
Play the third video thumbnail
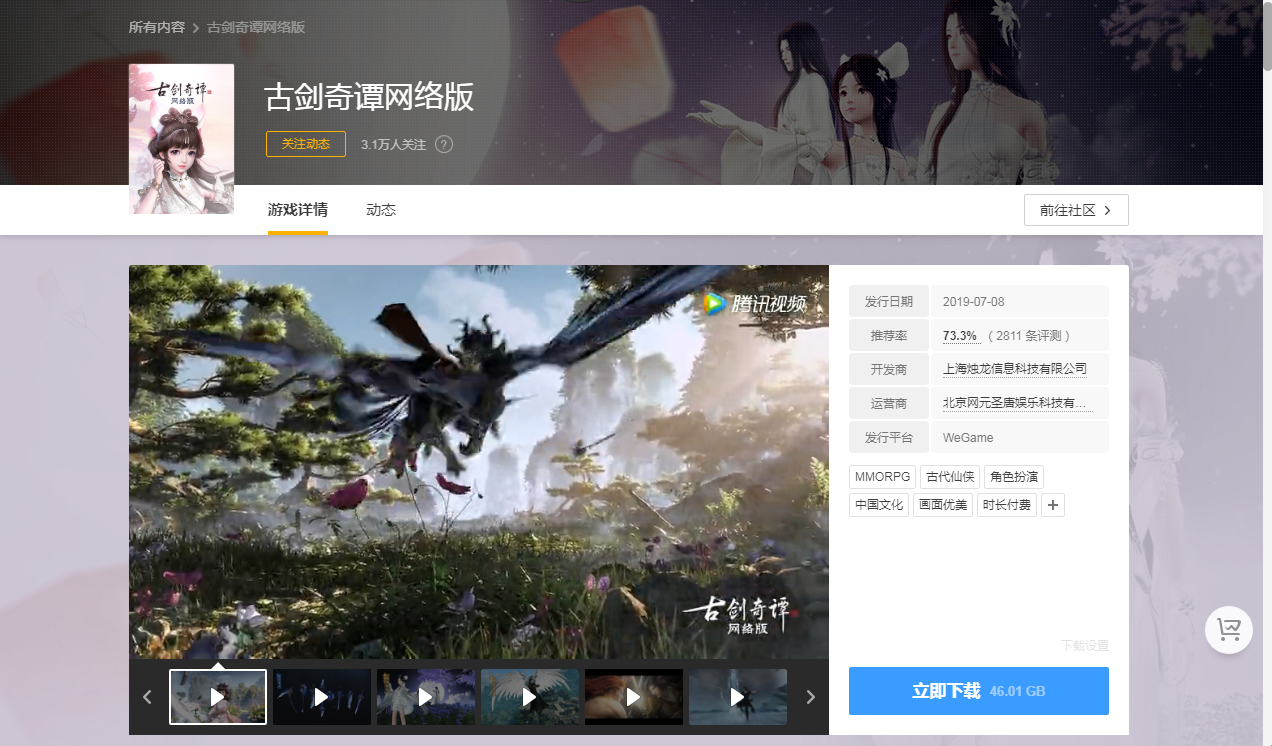(426, 696)
